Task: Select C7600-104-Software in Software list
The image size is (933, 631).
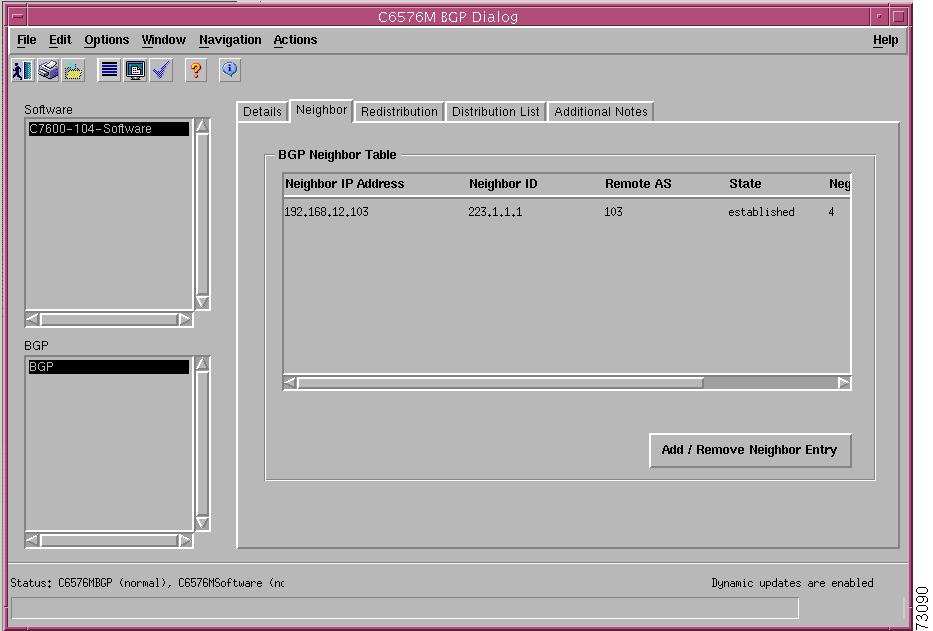Action: click(x=109, y=129)
